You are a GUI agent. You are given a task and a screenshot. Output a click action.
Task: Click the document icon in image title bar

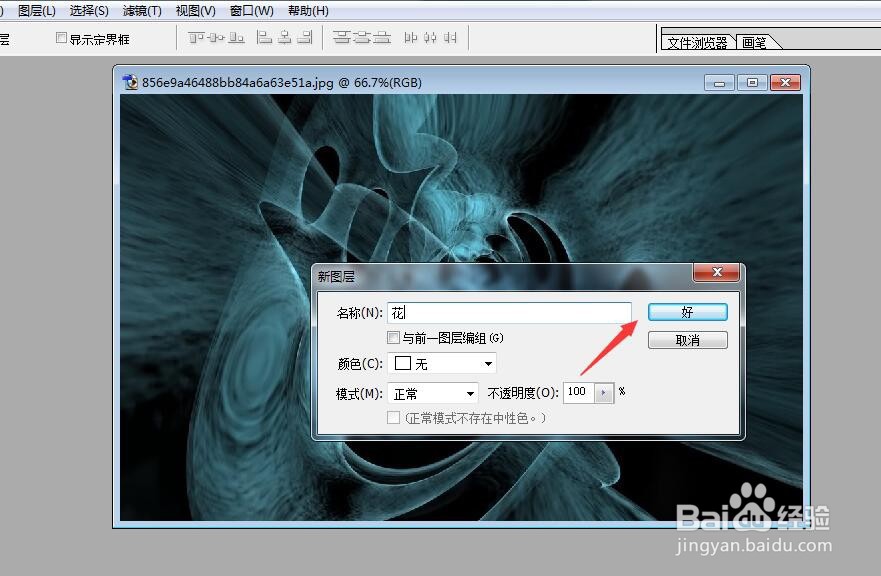pyautogui.click(x=130, y=82)
